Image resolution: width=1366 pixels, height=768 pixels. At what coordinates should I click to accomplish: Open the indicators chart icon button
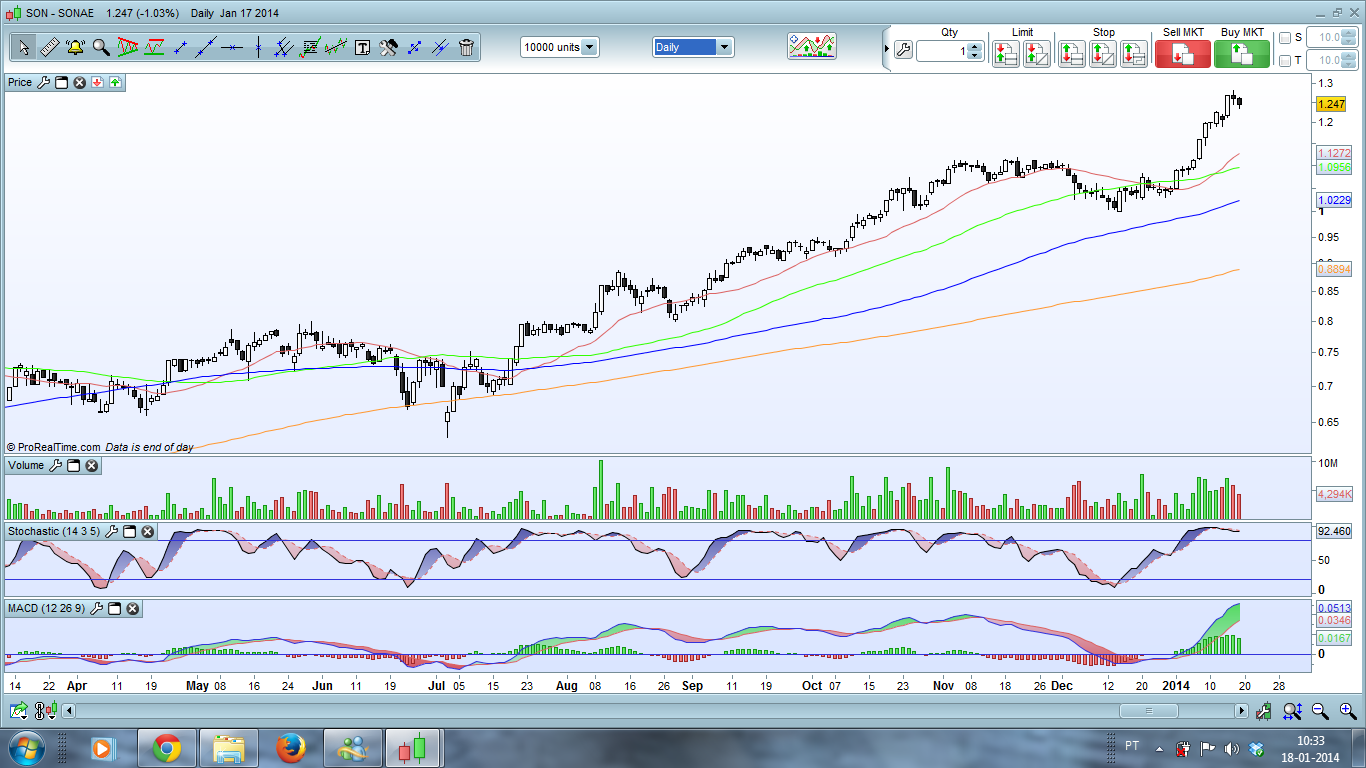point(812,46)
